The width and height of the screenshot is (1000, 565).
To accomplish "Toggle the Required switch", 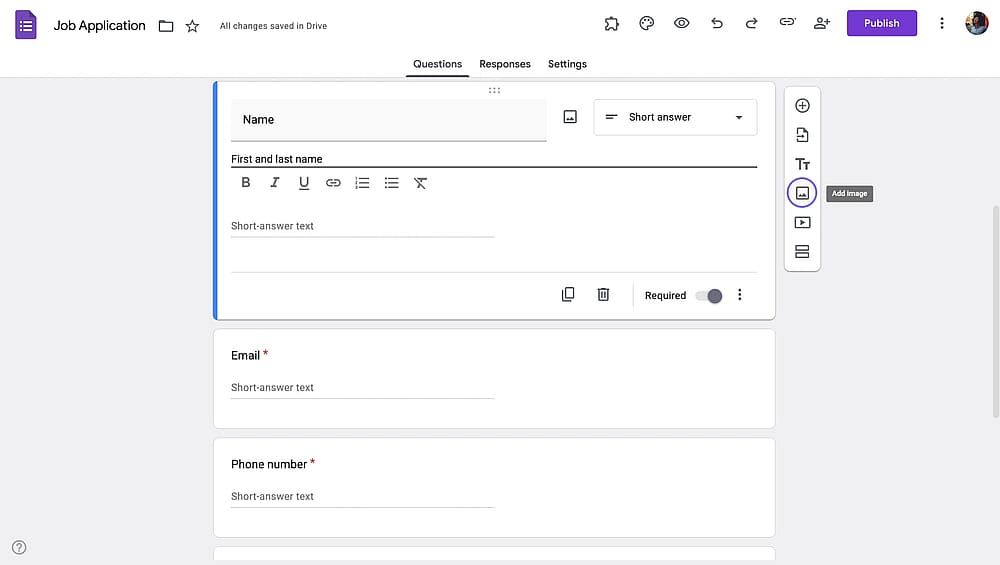I will [x=709, y=296].
